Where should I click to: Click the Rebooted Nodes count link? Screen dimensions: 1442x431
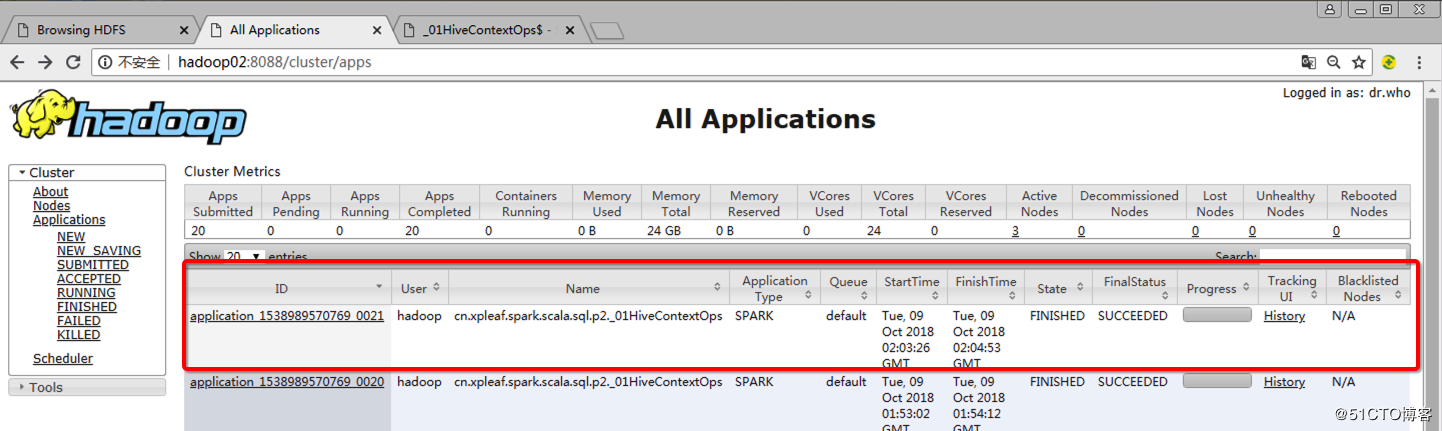pyautogui.click(x=1336, y=231)
